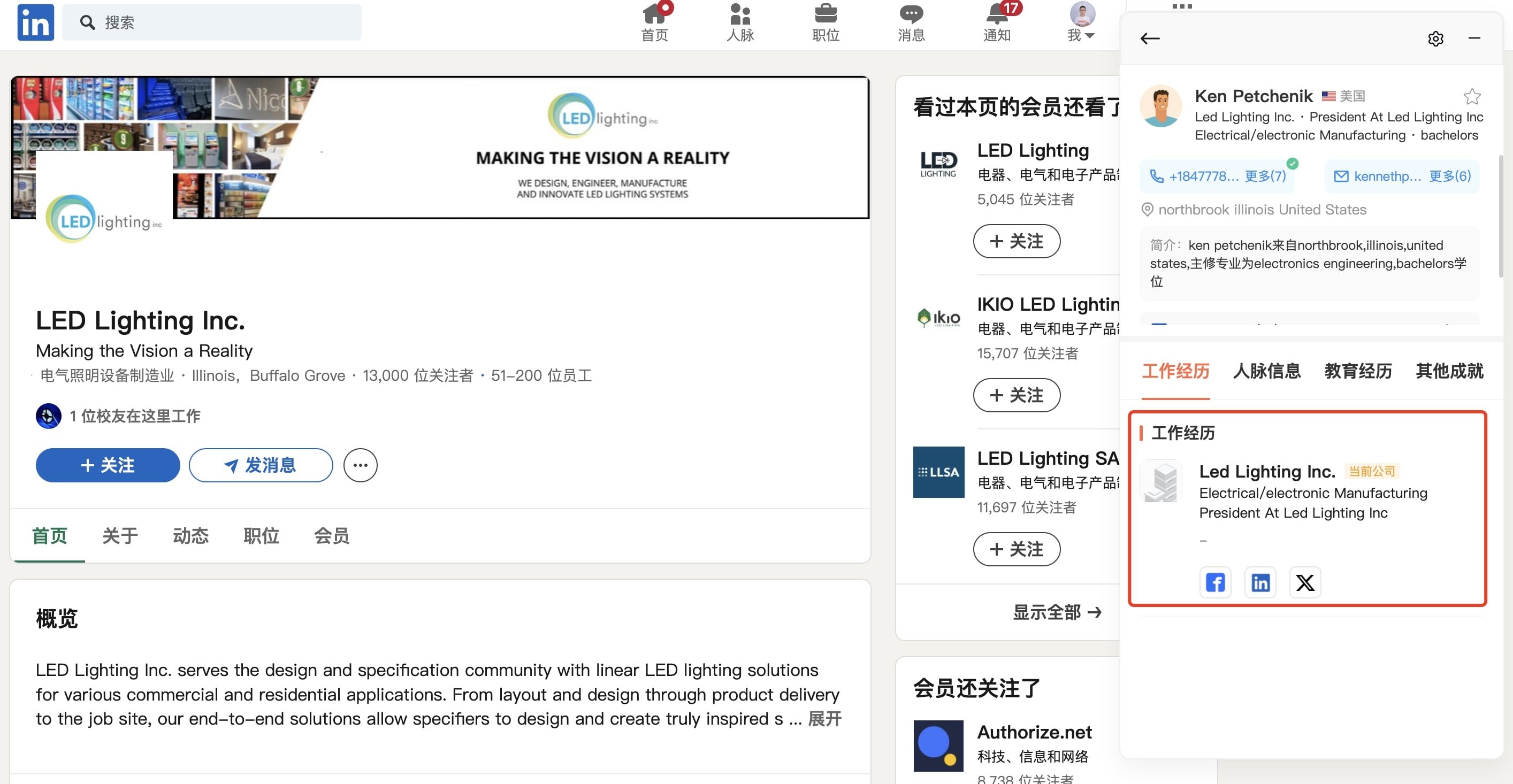Open Ken Petchenik's LinkedIn icon in panel
The image size is (1513, 784).
(x=1260, y=582)
